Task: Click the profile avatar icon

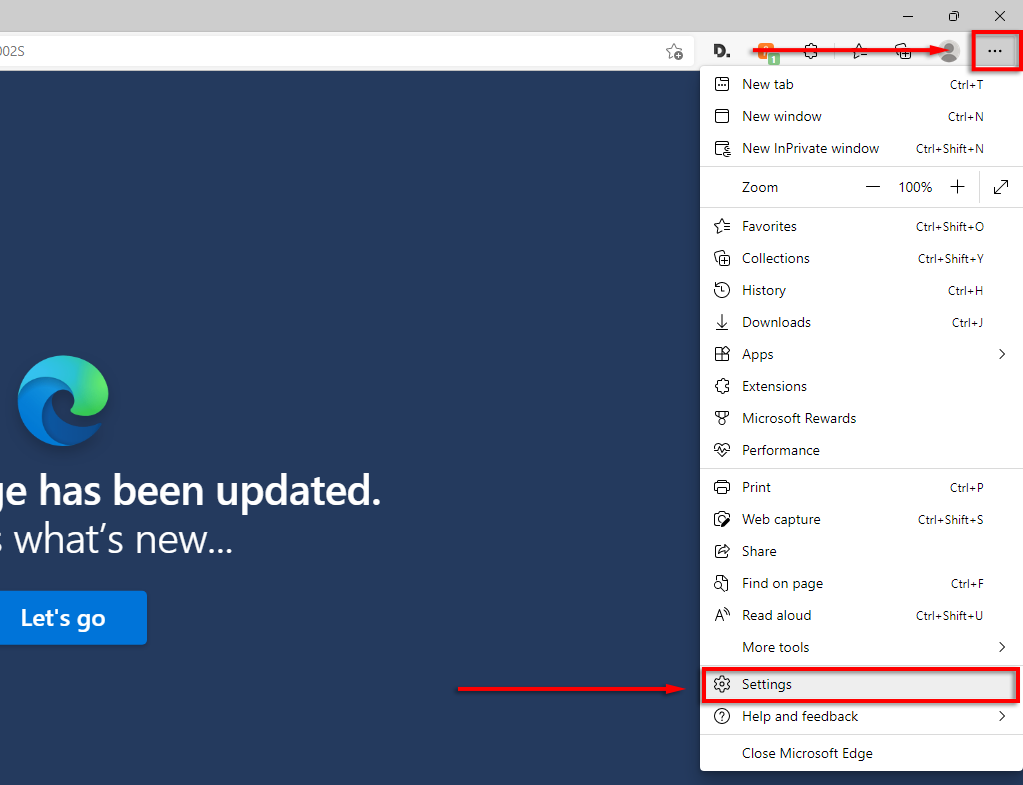Action: click(x=949, y=51)
